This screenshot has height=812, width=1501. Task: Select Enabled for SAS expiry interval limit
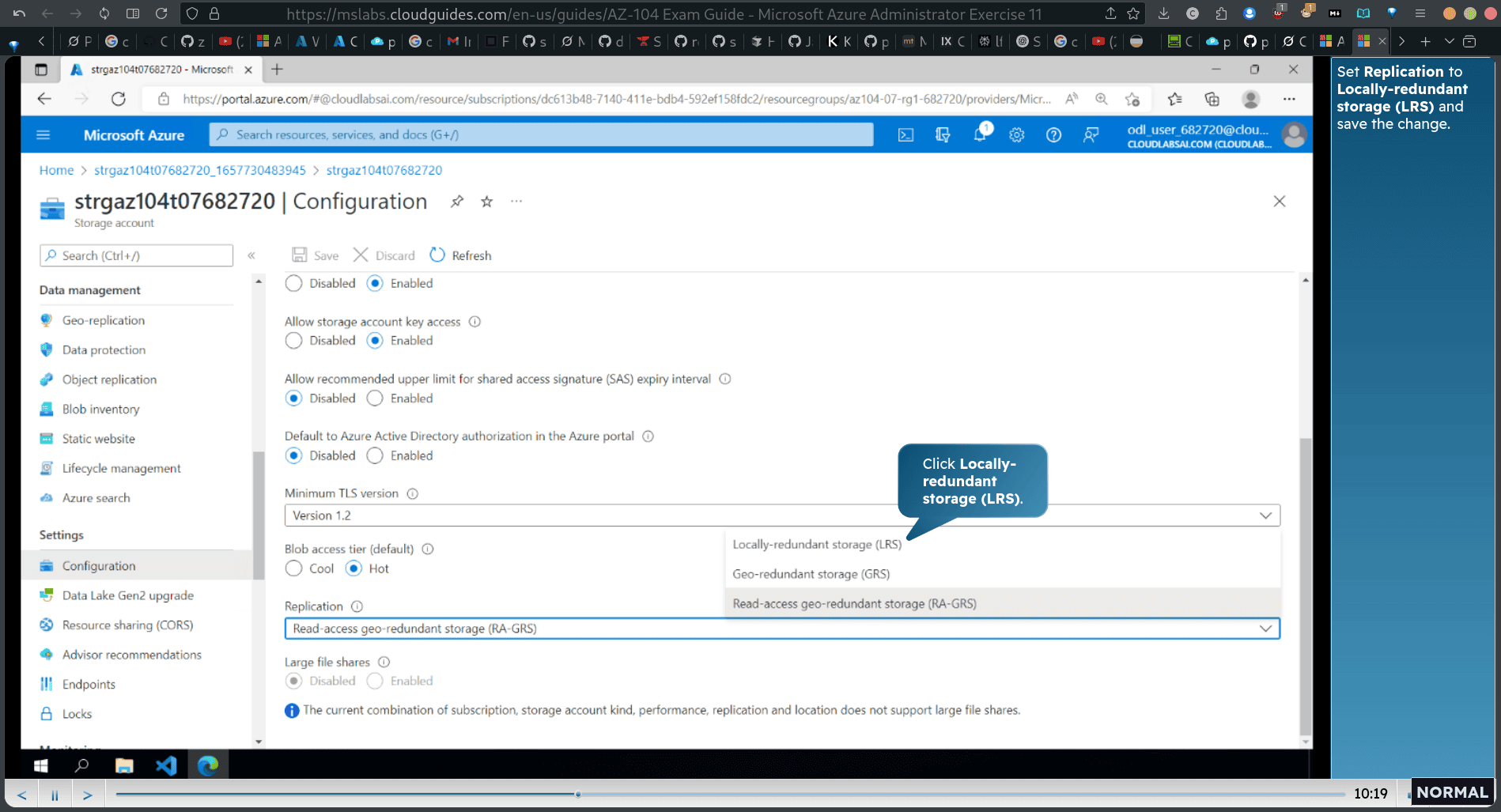375,398
